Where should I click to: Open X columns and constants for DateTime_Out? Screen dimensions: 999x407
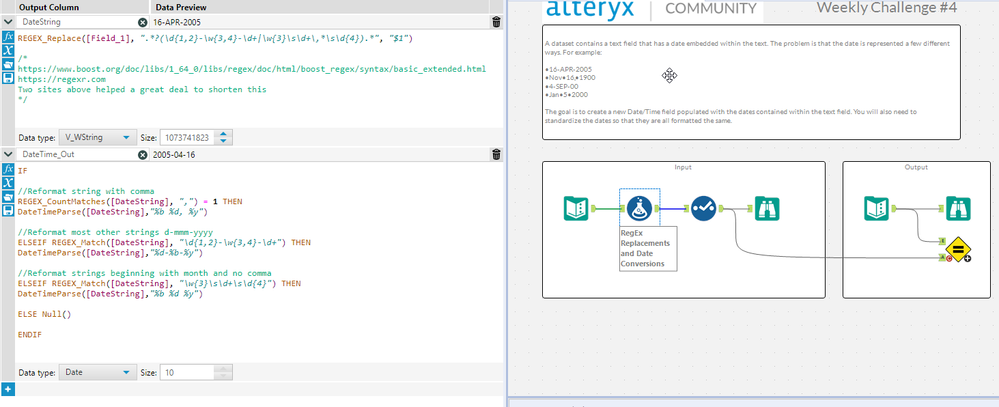coord(8,183)
